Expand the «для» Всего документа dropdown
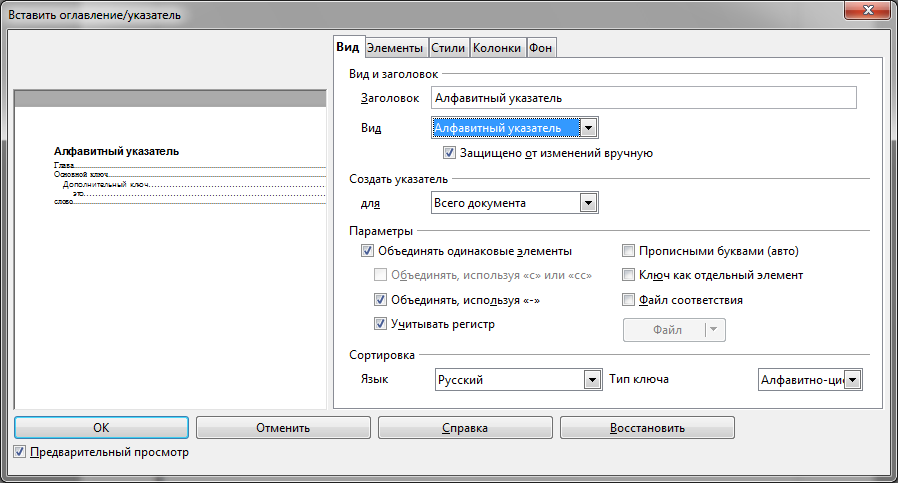The image size is (898, 483). [589, 203]
